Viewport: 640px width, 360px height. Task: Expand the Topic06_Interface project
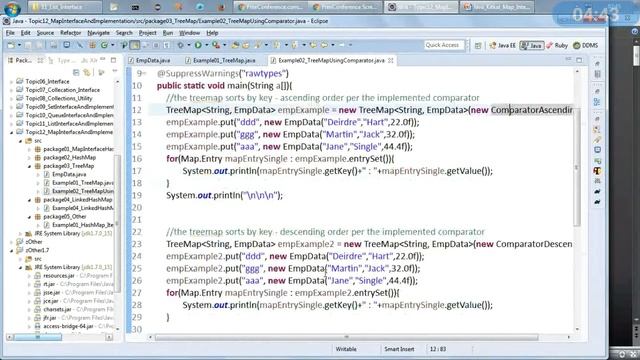point(11,82)
